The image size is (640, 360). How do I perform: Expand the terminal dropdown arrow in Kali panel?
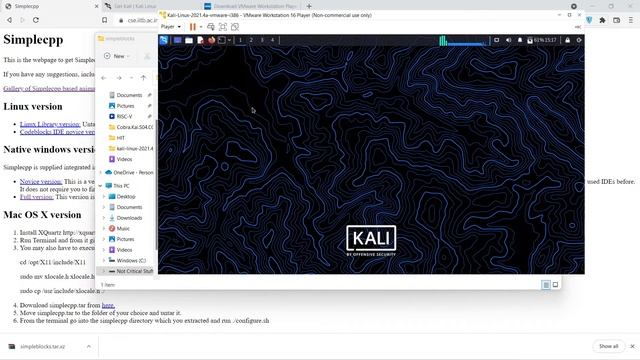[230, 40]
